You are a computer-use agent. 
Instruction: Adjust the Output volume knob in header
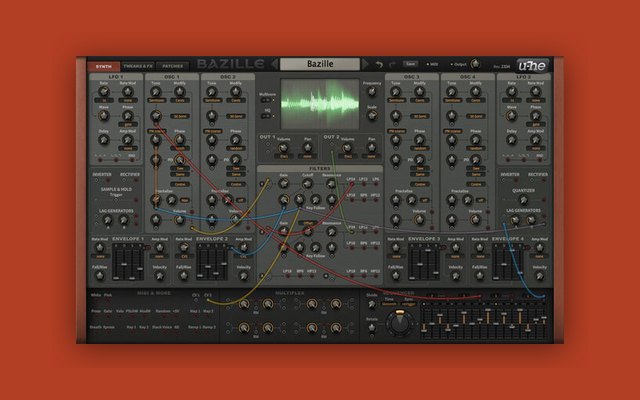(475, 64)
